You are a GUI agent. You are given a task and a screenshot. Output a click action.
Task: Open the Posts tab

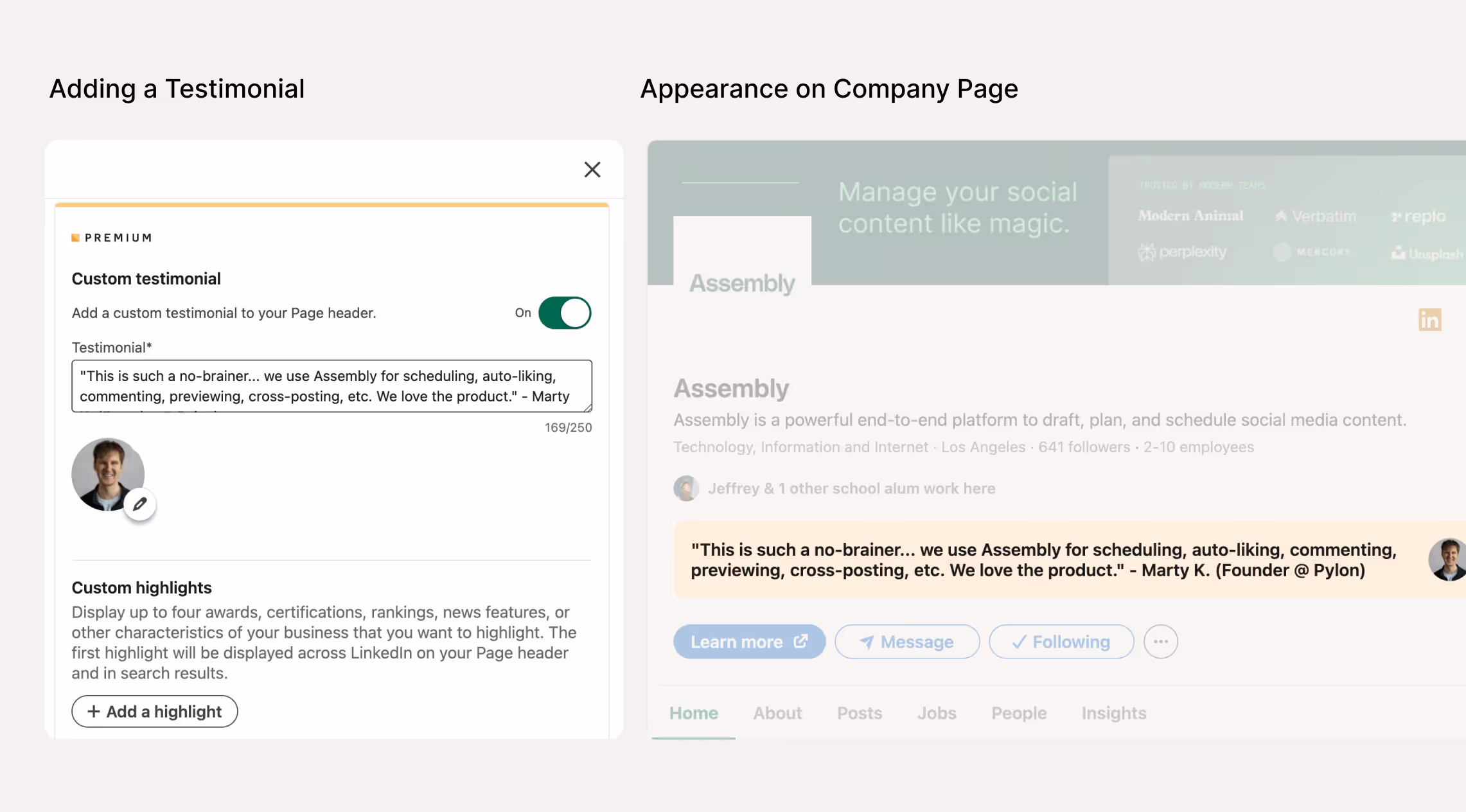[x=859, y=712]
